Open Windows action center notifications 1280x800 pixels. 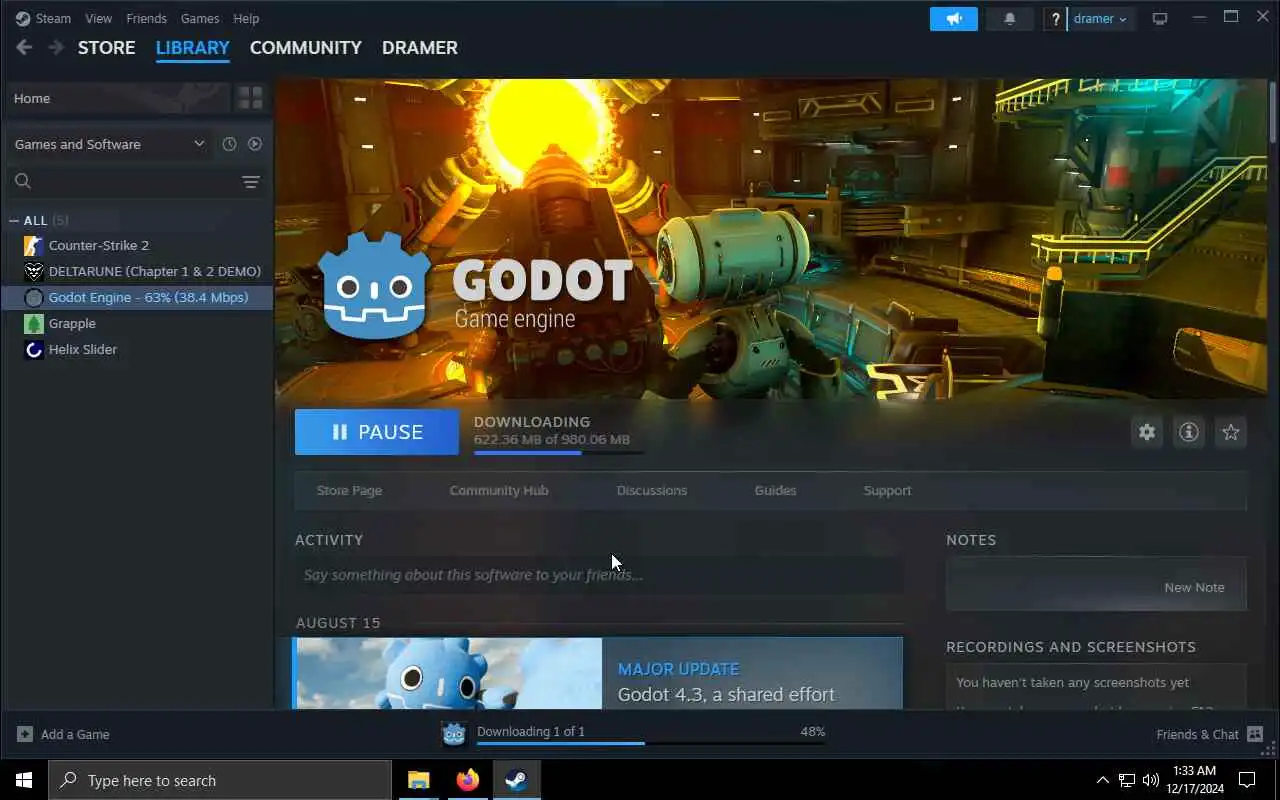[x=1247, y=780]
